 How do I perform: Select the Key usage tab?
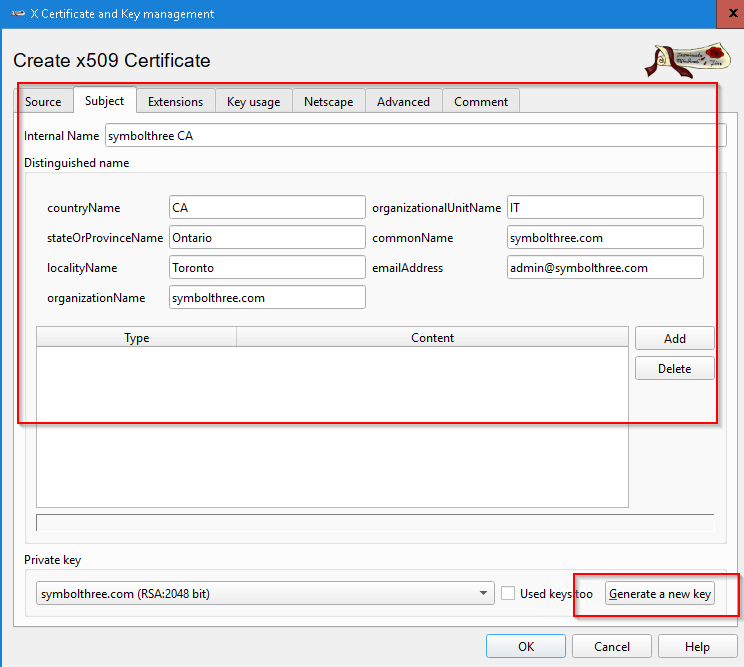(x=255, y=101)
